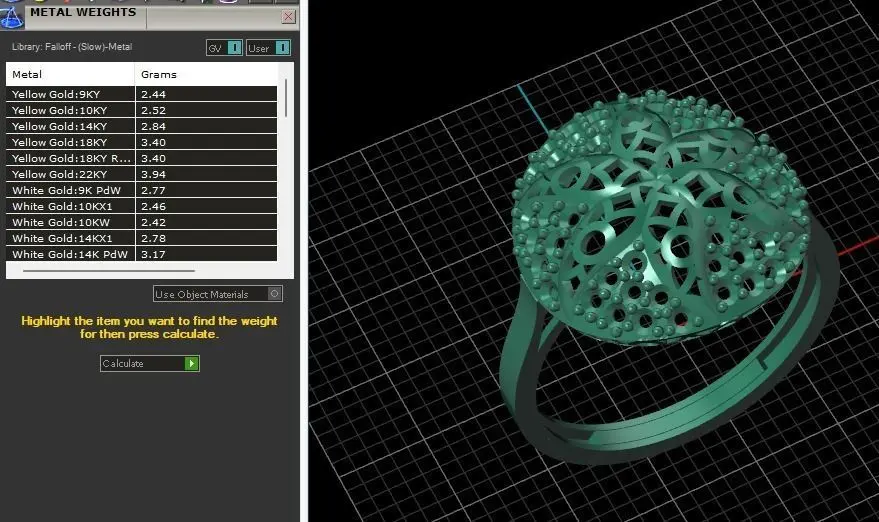Click the Metal Weights builder icon
The height and width of the screenshot is (522, 879).
pyautogui.click(x=11, y=16)
